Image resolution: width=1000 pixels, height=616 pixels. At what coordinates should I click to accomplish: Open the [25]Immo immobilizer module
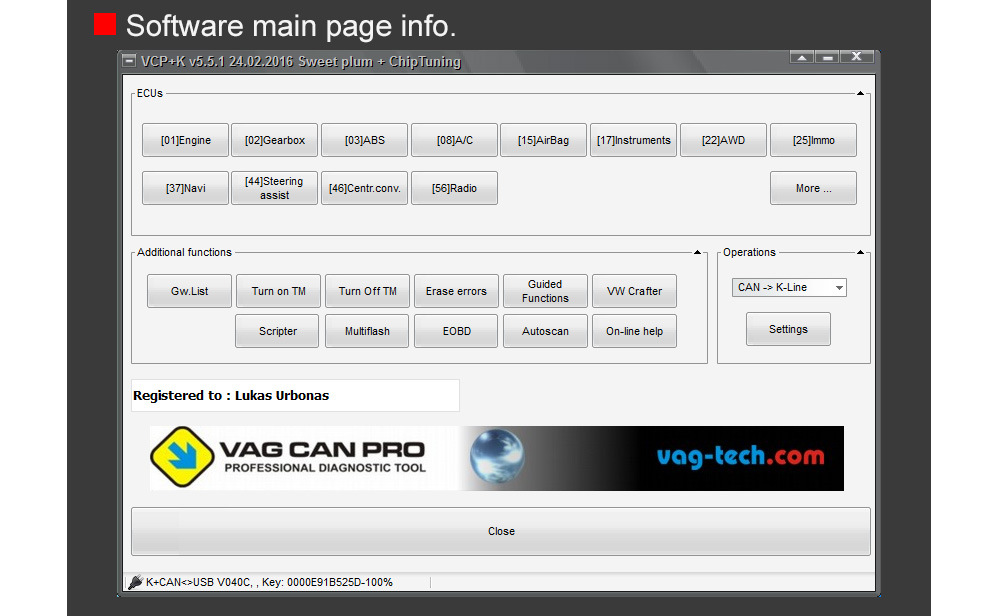(813, 140)
